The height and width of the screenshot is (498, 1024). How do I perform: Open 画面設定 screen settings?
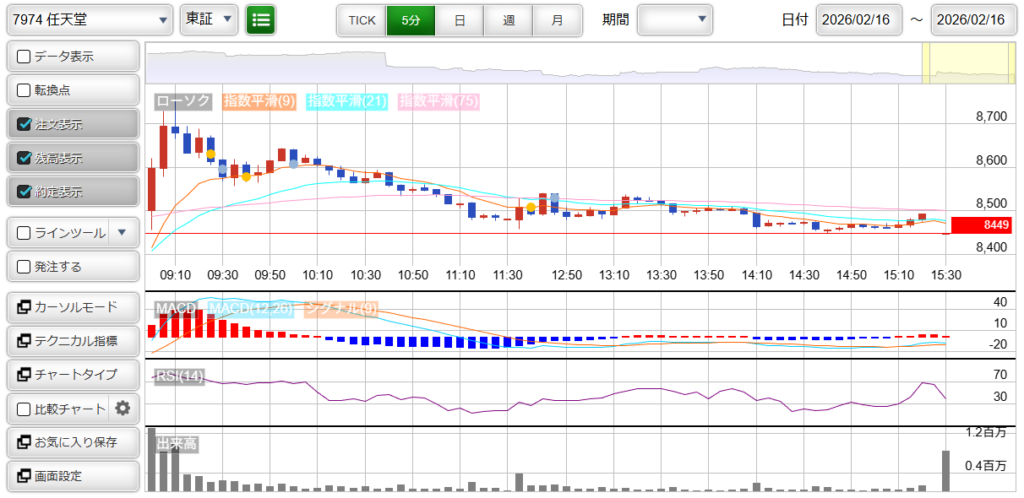point(72,476)
